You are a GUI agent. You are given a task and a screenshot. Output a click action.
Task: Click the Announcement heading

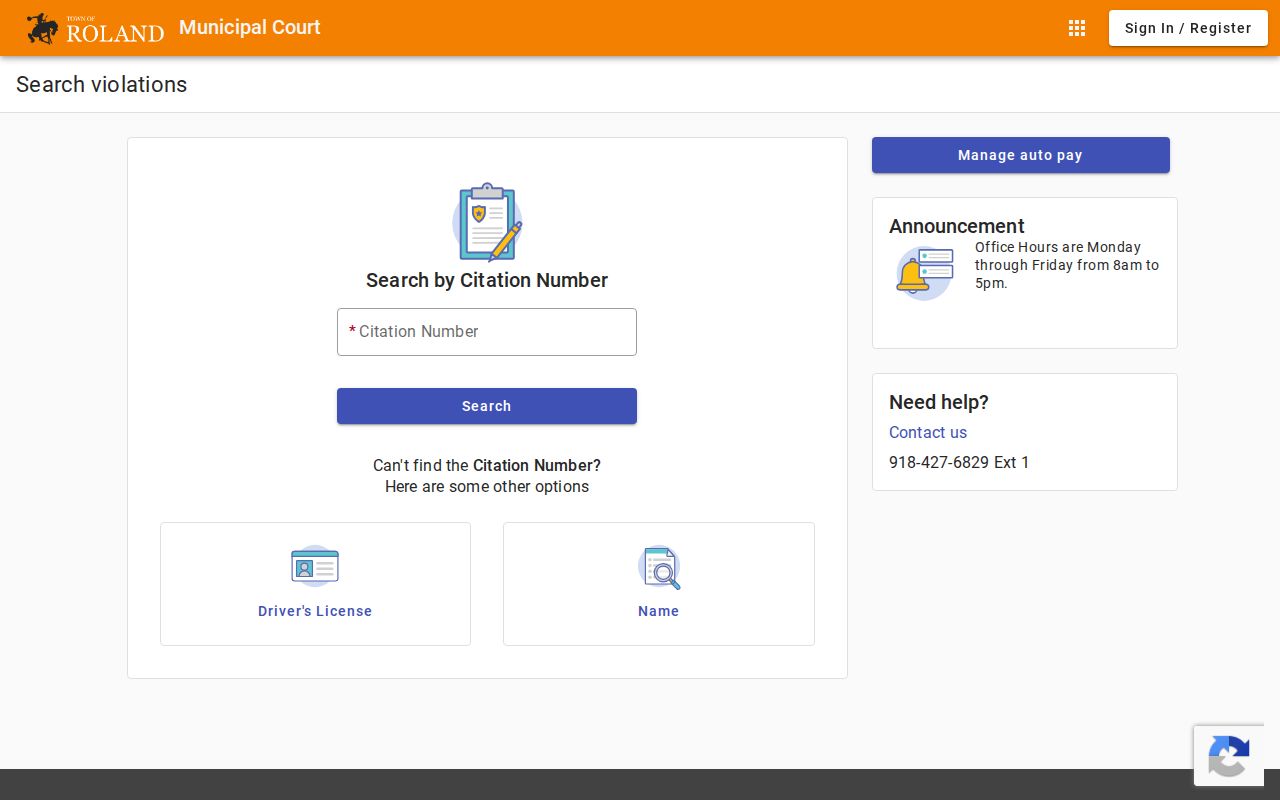pyautogui.click(x=957, y=226)
